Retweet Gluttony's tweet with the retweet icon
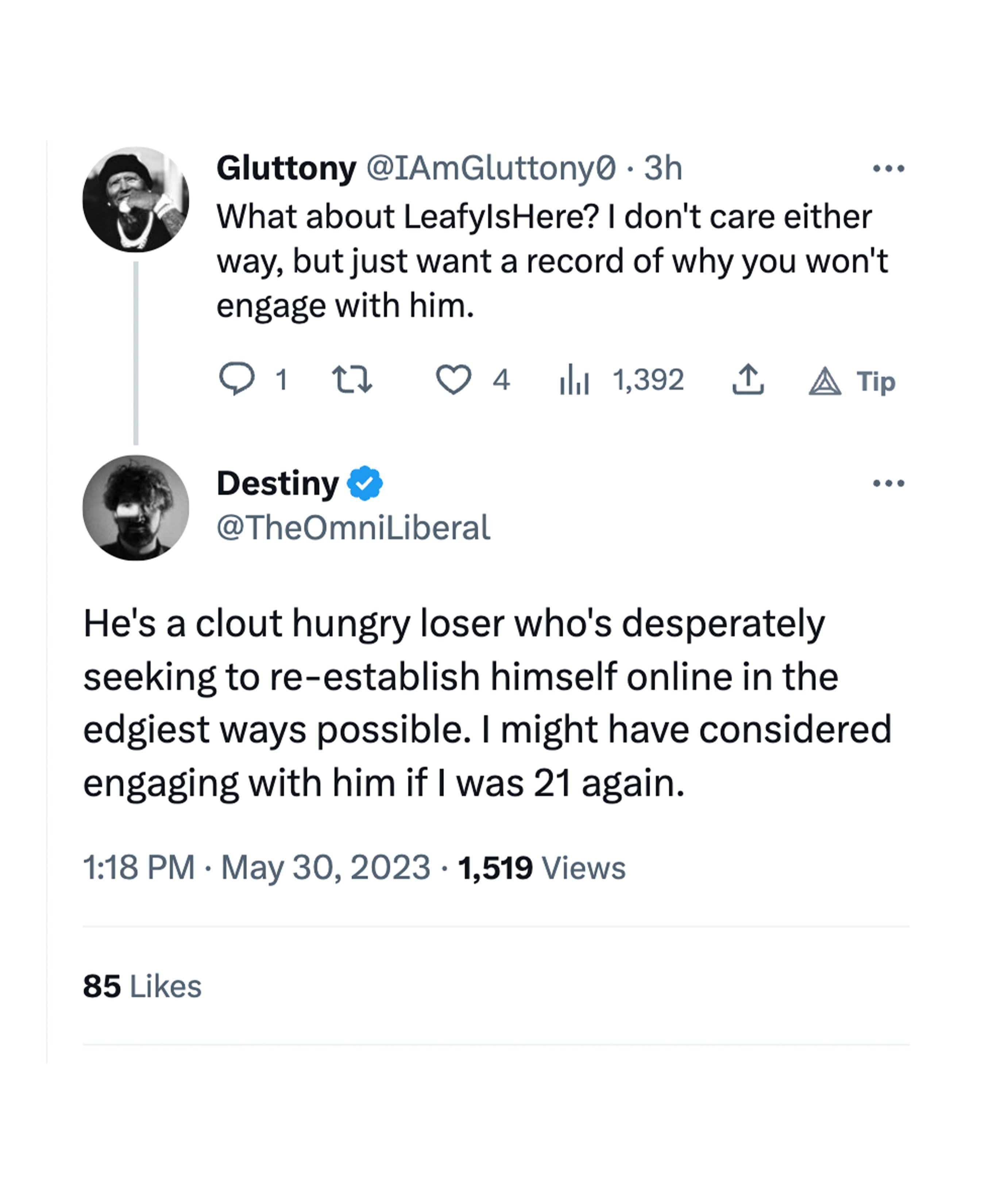The height and width of the screenshot is (1204, 985). pyautogui.click(x=352, y=379)
